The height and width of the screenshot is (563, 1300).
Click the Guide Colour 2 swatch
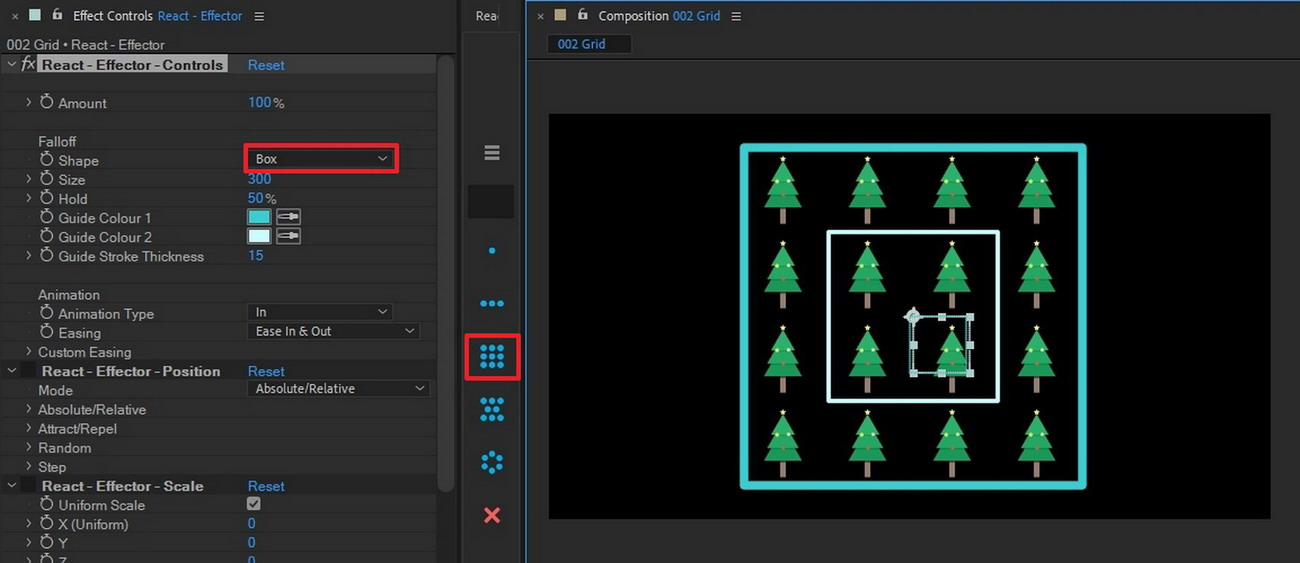coord(259,237)
